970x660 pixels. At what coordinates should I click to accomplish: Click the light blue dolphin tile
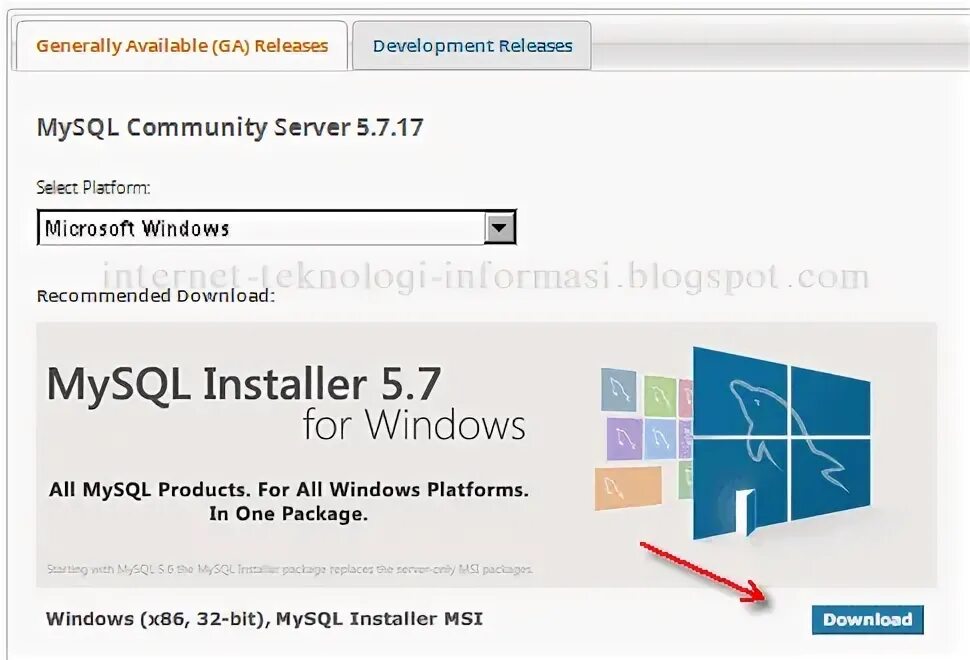tap(660, 439)
